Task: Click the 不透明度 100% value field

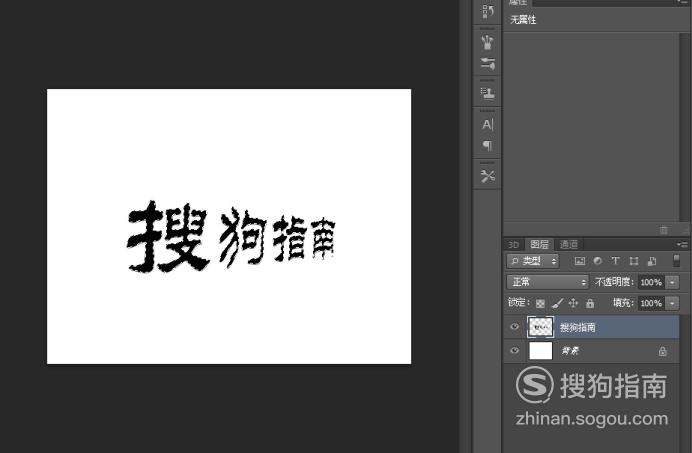Action: tap(651, 282)
